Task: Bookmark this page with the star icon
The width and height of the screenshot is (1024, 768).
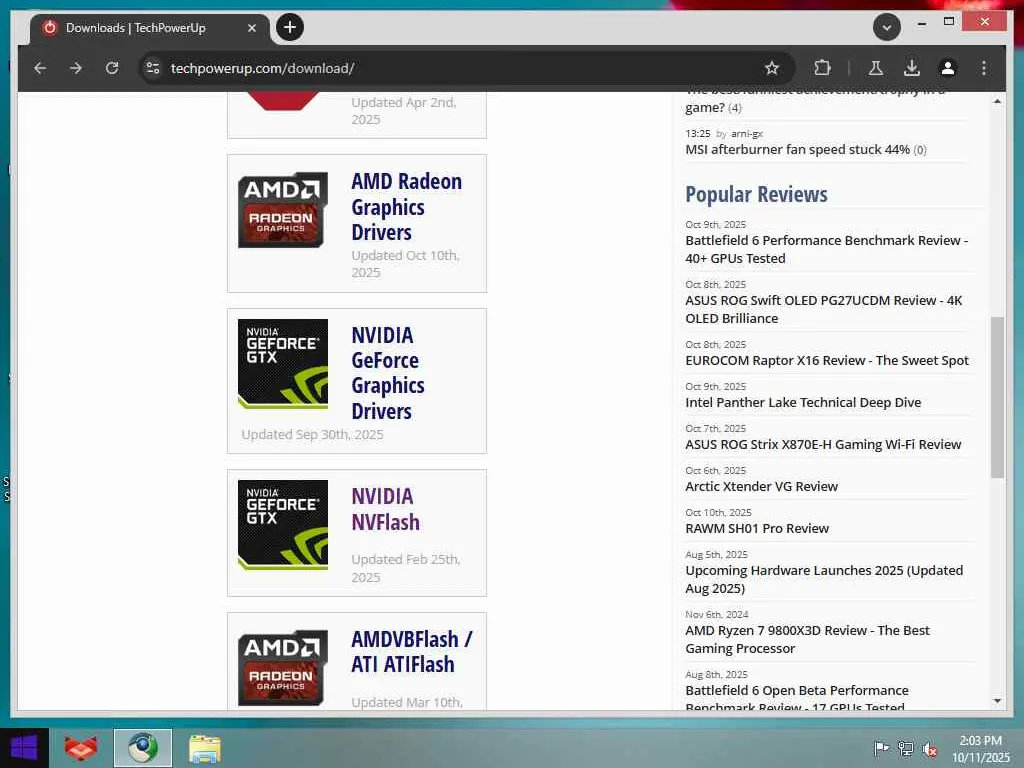Action: click(772, 68)
